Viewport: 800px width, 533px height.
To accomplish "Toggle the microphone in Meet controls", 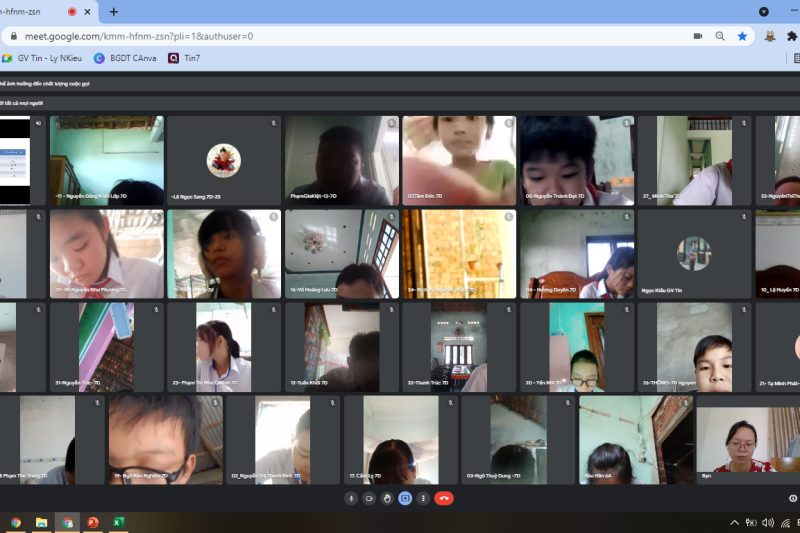I will click(x=351, y=498).
